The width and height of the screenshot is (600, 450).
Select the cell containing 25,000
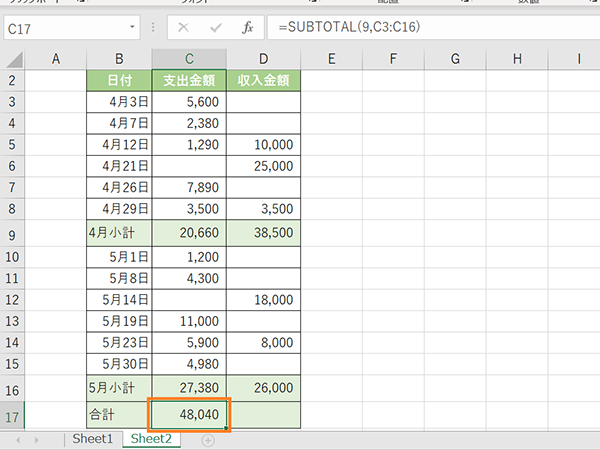[263, 166]
